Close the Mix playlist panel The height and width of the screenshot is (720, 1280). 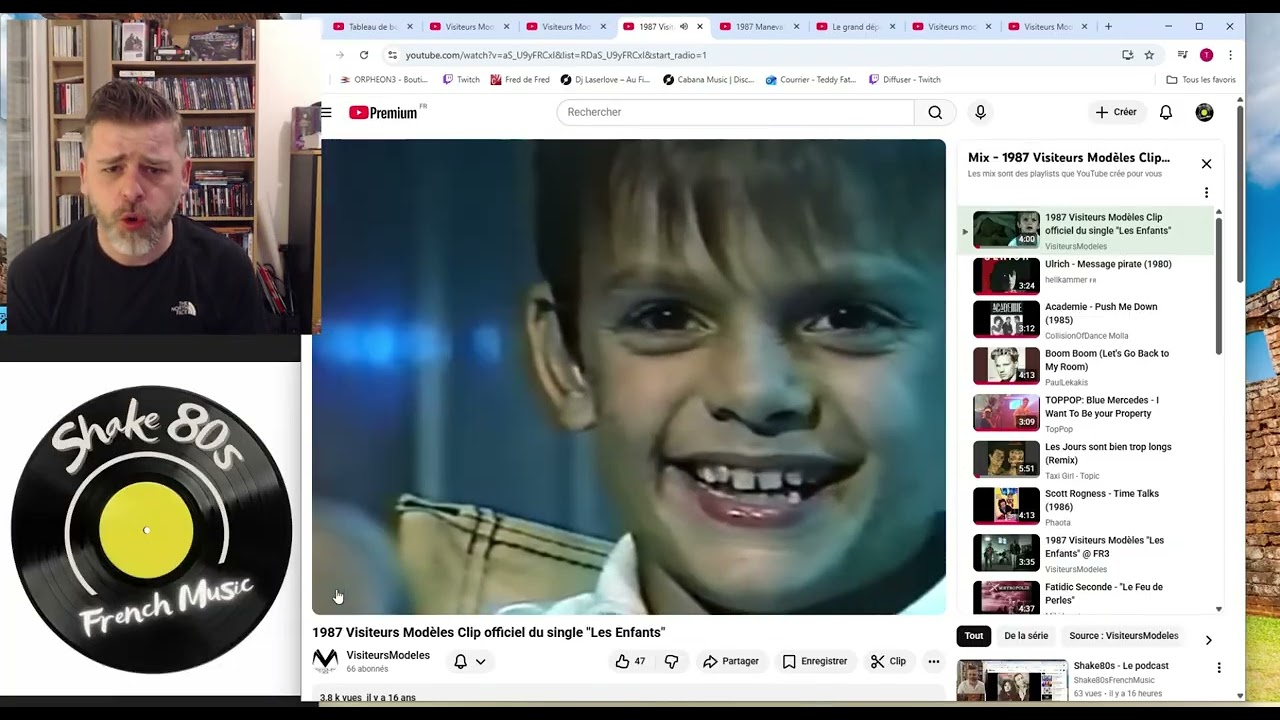coord(1206,164)
